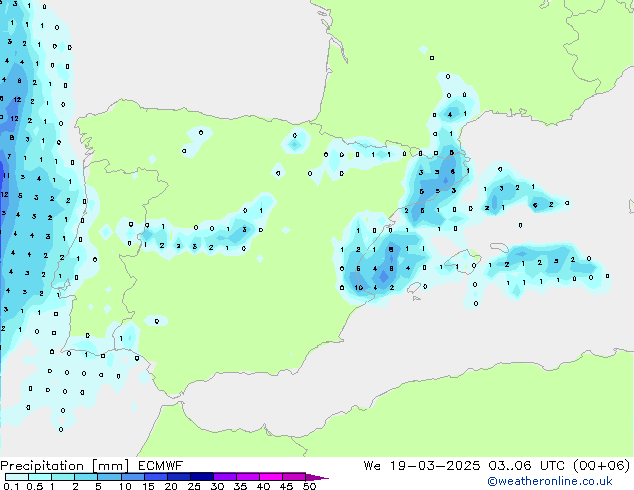The height and width of the screenshot is (490, 634).
Task: Click the 30–35 mm purple legend box
Action: pyautogui.click(x=224, y=477)
